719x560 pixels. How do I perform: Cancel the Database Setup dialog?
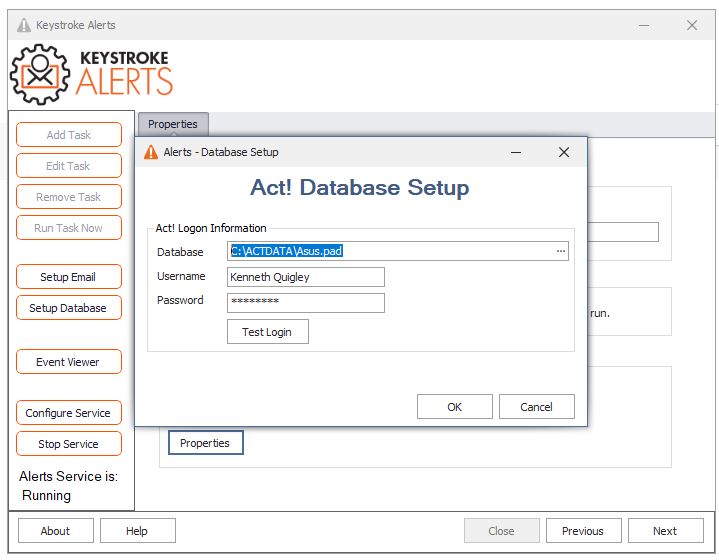pyautogui.click(x=536, y=407)
